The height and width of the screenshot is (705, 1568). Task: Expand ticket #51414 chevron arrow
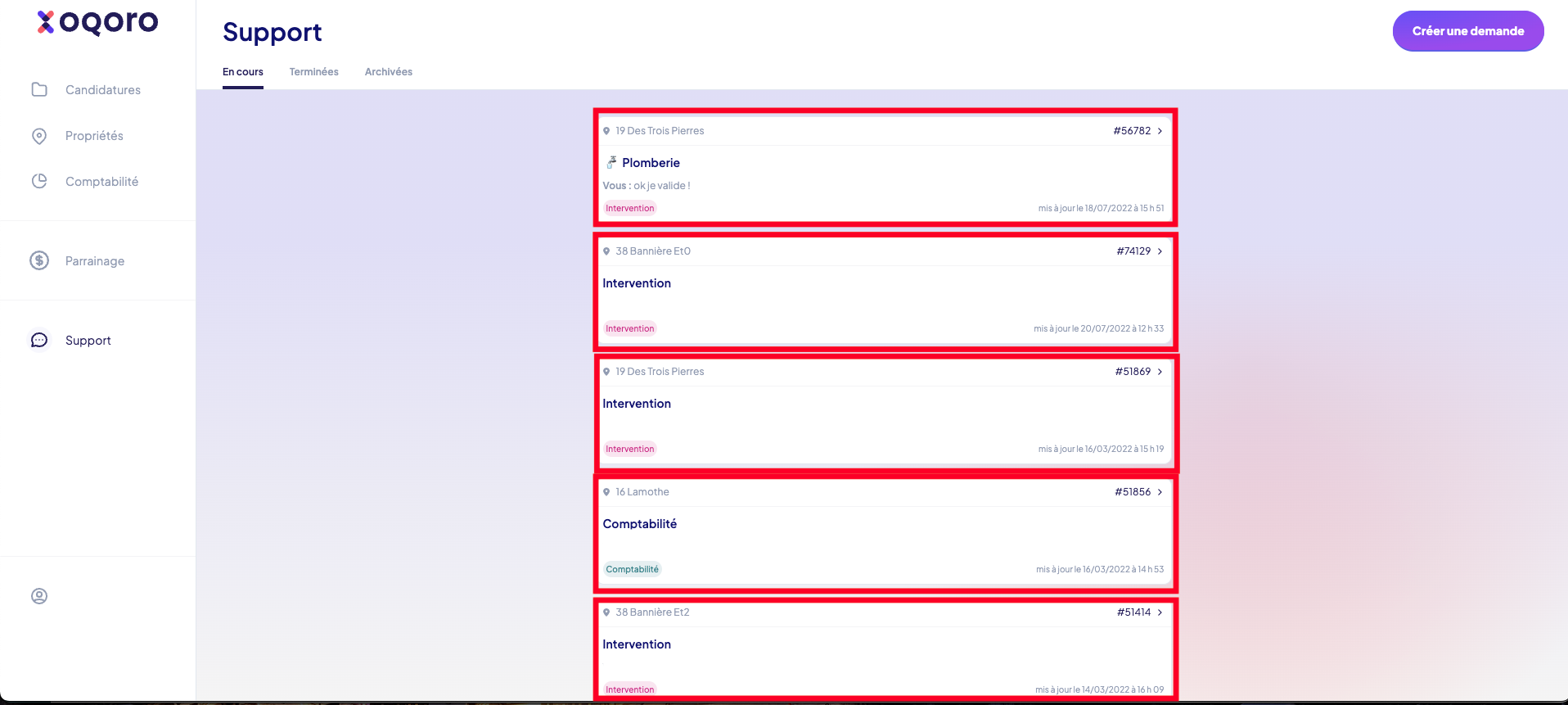[1160, 612]
